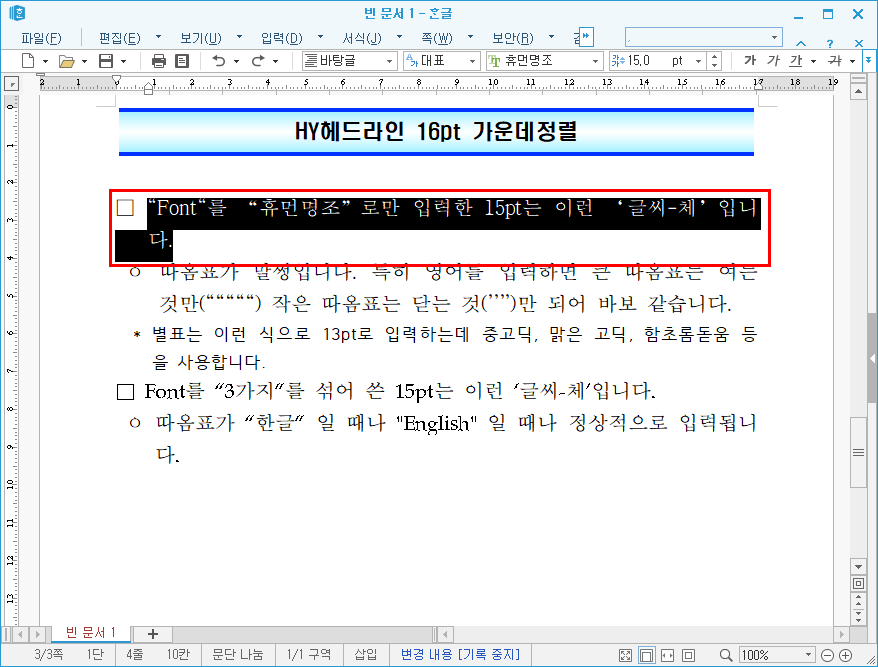The image size is (878, 667).
Task: Expand the 편집 menu dropdown arrow
Action: 158,37
